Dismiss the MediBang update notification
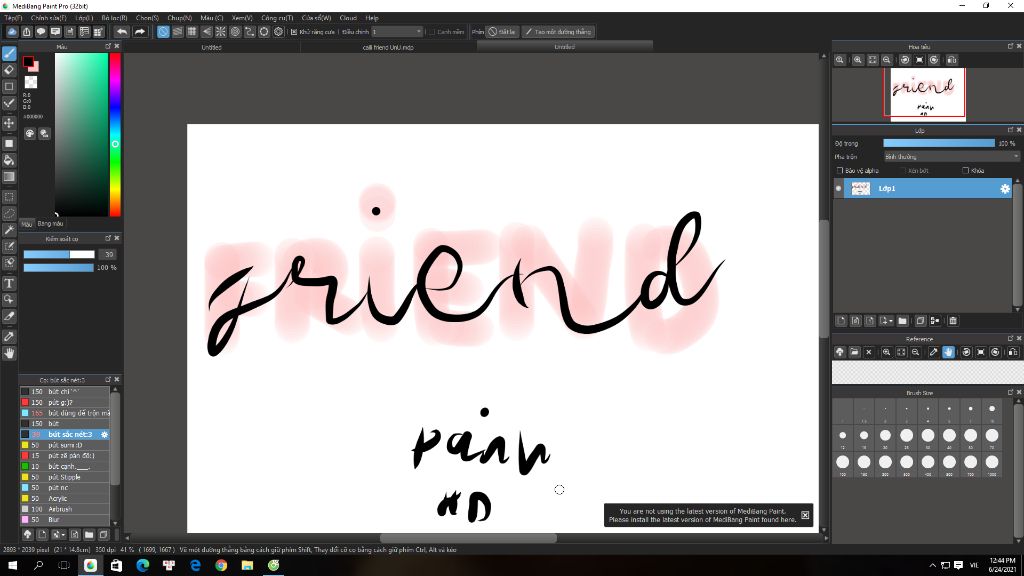The width and height of the screenshot is (1024, 576). tap(805, 515)
